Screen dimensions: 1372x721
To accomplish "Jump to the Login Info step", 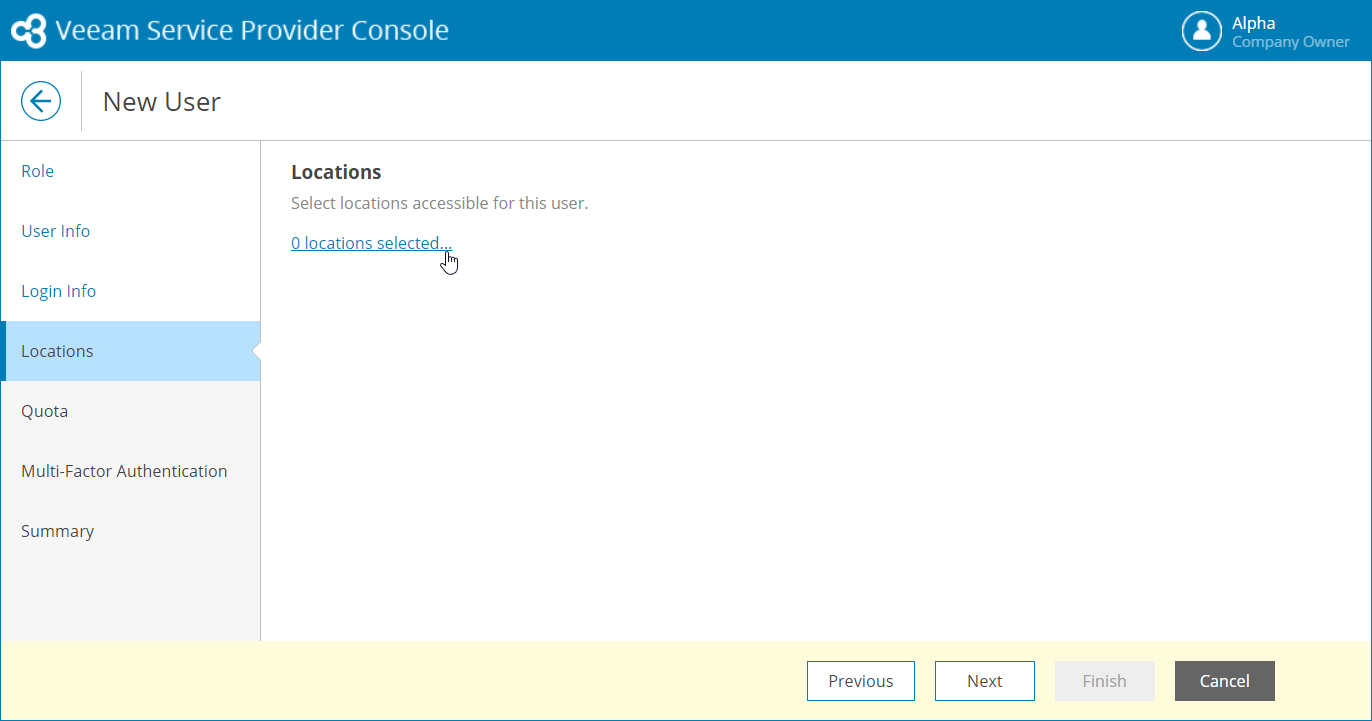I will pyautogui.click(x=59, y=291).
